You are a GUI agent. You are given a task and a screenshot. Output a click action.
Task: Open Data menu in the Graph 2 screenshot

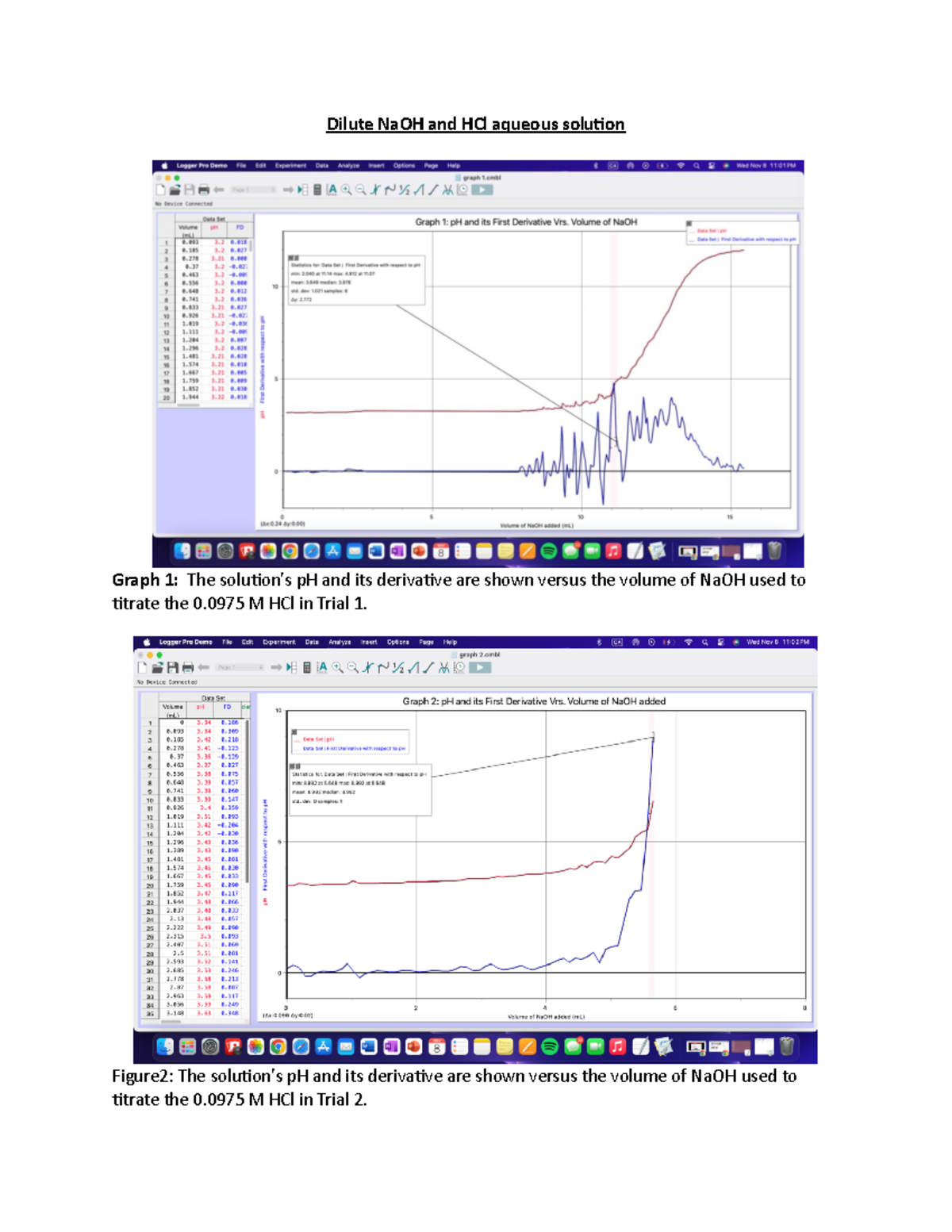[x=312, y=643]
